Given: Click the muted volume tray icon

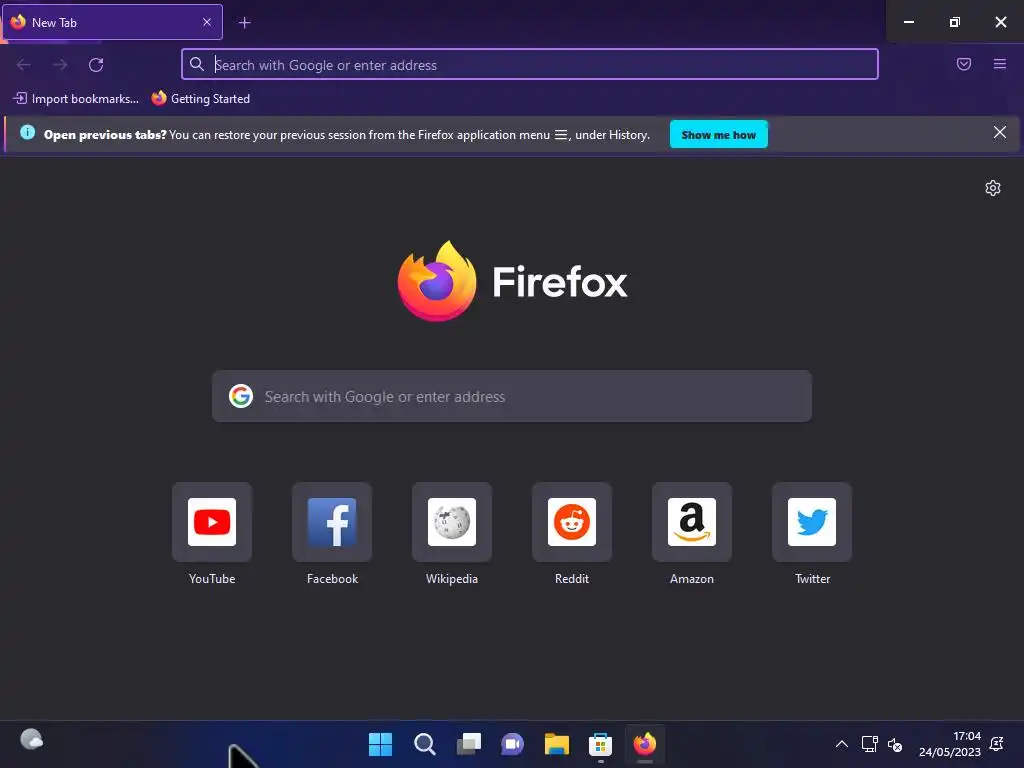Looking at the screenshot, I should 895,744.
